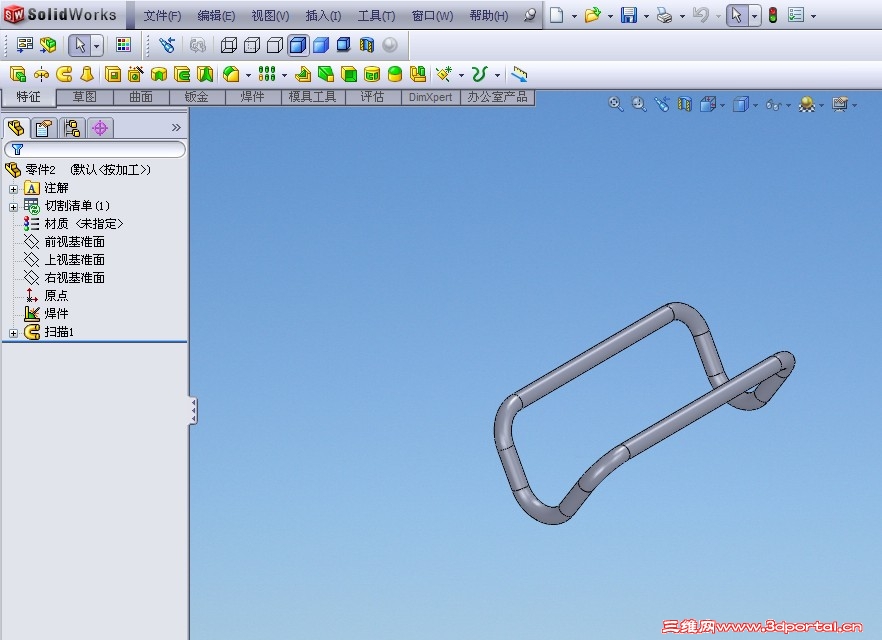The height and width of the screenshot is (640, 882).
Task: Expand the 切割清单(1) tree node
Action: [14, 207]
